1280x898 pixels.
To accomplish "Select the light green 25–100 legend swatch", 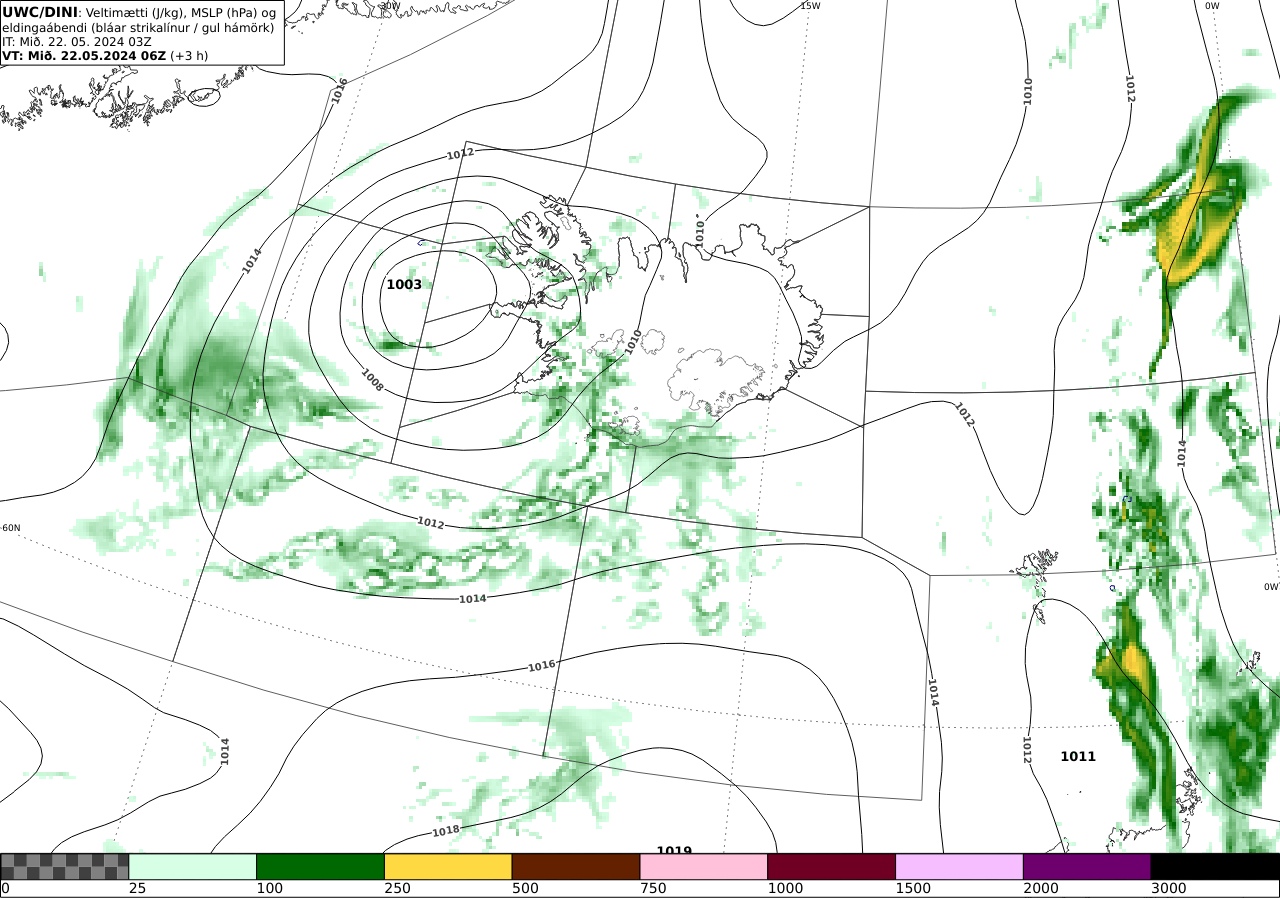I will [x=193, y=866].
